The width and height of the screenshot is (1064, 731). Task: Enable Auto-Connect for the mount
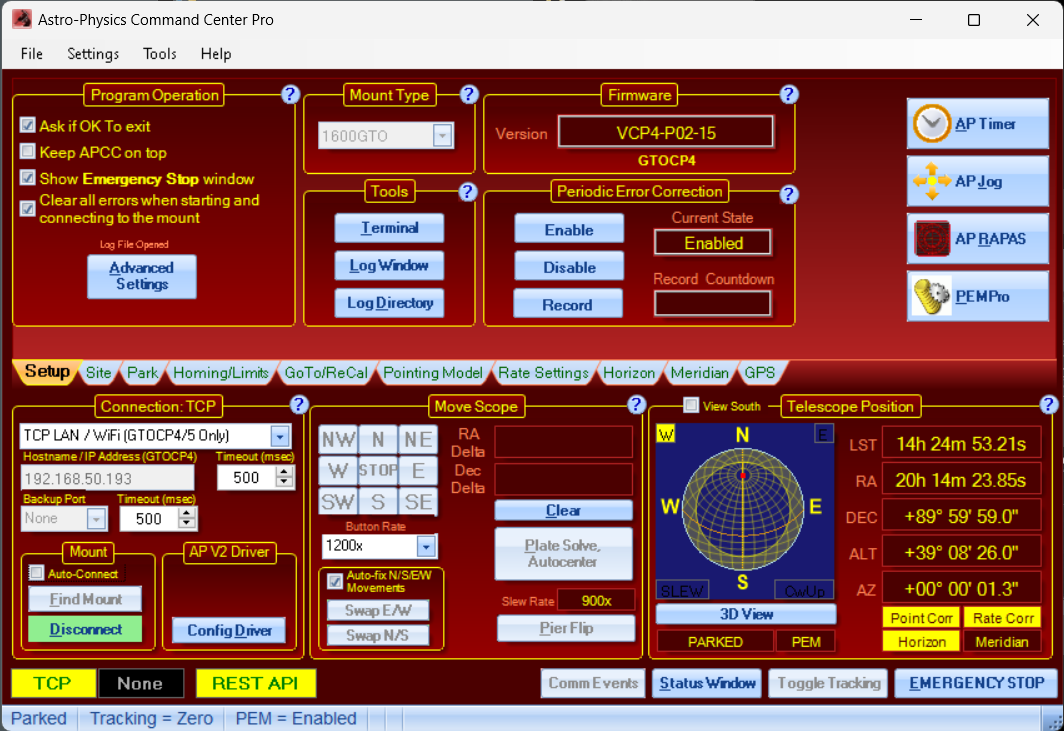[37, 573]
